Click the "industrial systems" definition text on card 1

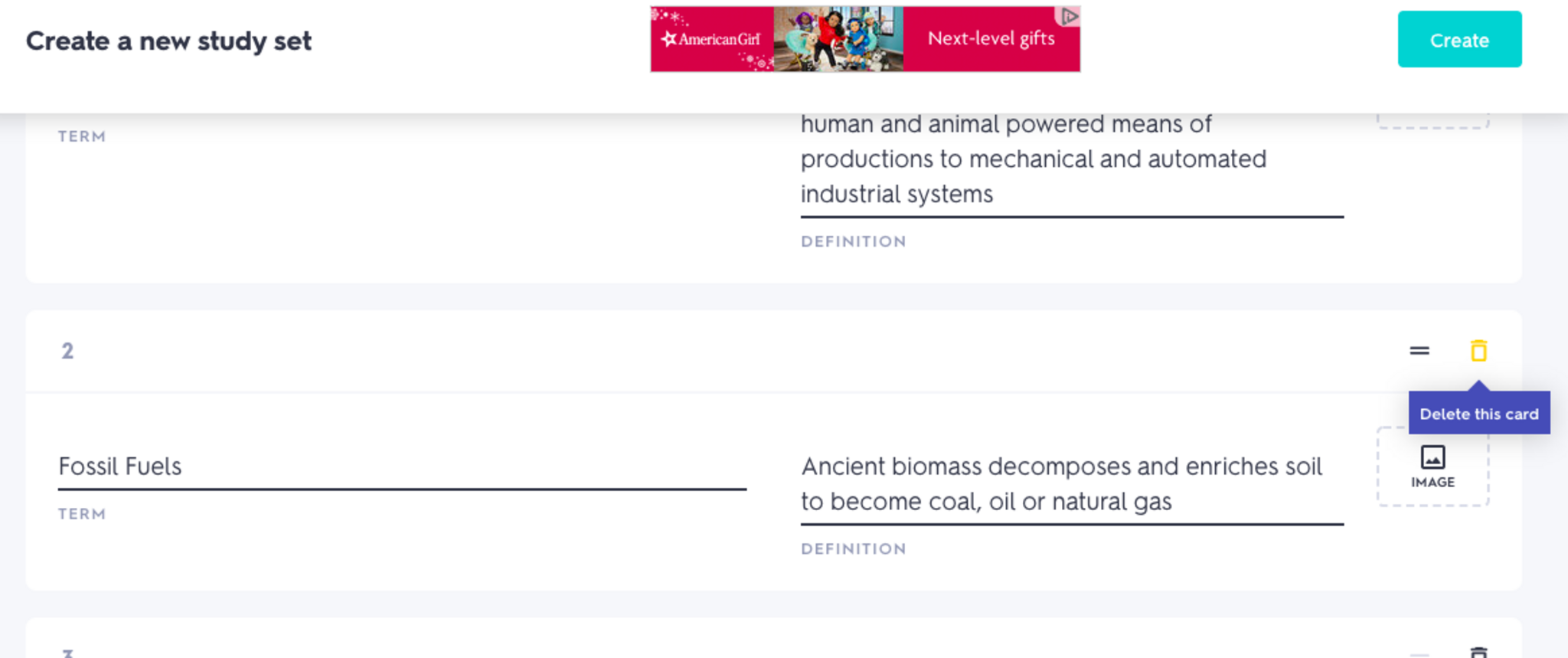897,195
